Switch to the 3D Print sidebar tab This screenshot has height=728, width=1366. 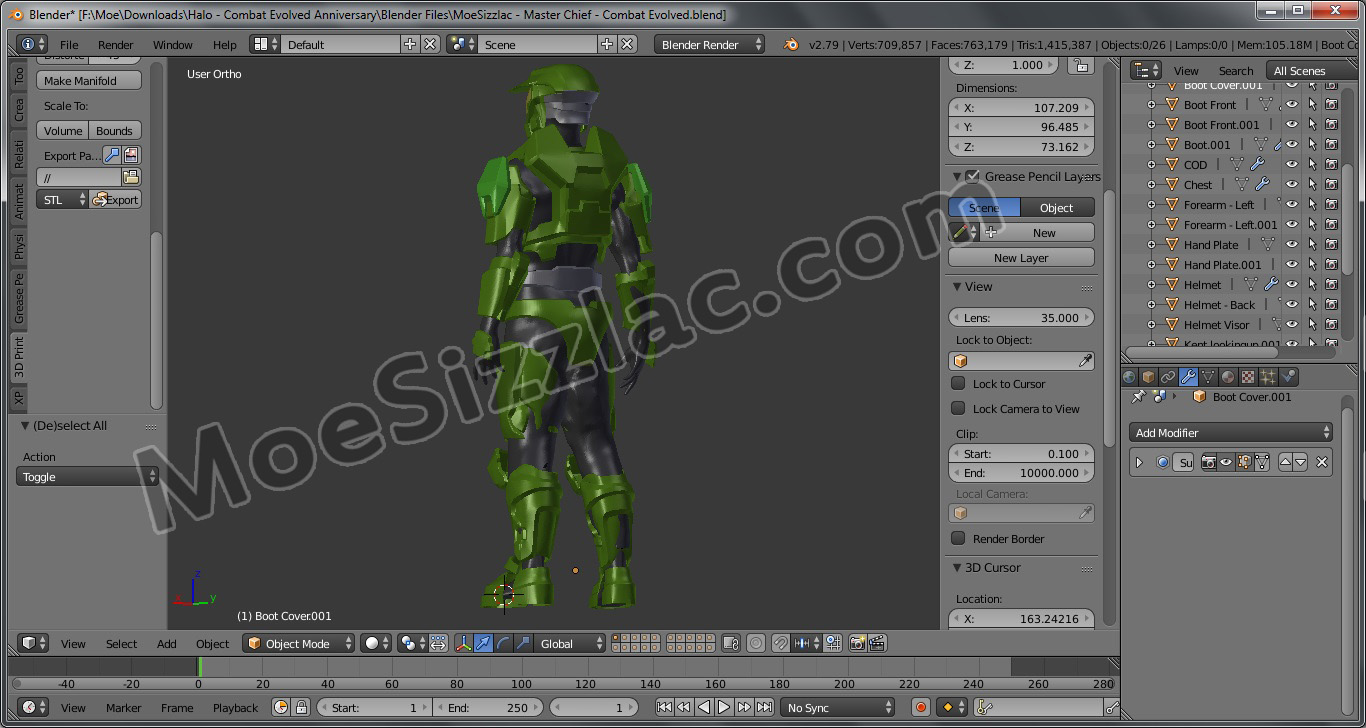tap(19, 357)
